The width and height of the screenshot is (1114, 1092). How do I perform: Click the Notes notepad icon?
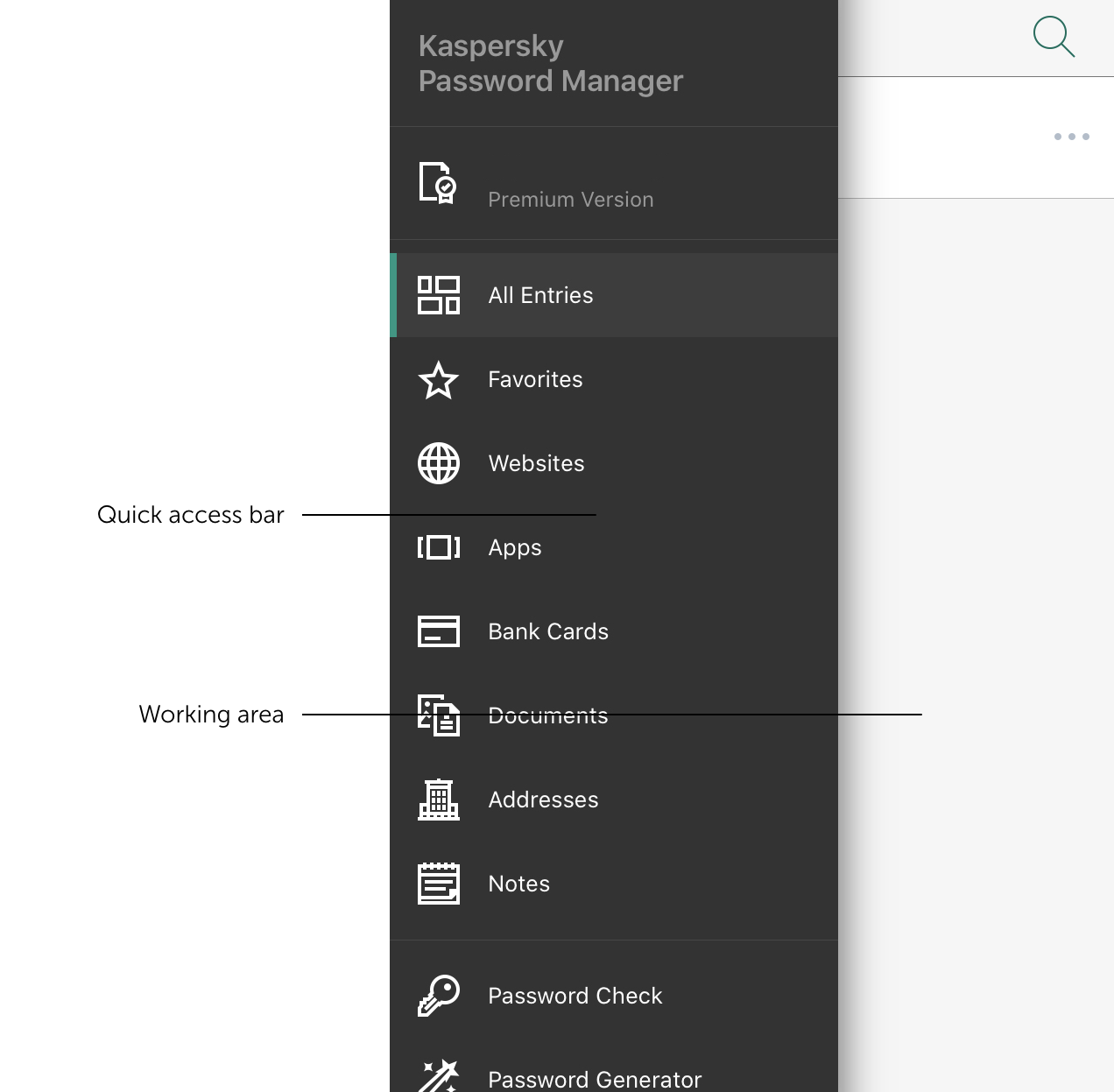pyautogui.click(x=439, y=884)
